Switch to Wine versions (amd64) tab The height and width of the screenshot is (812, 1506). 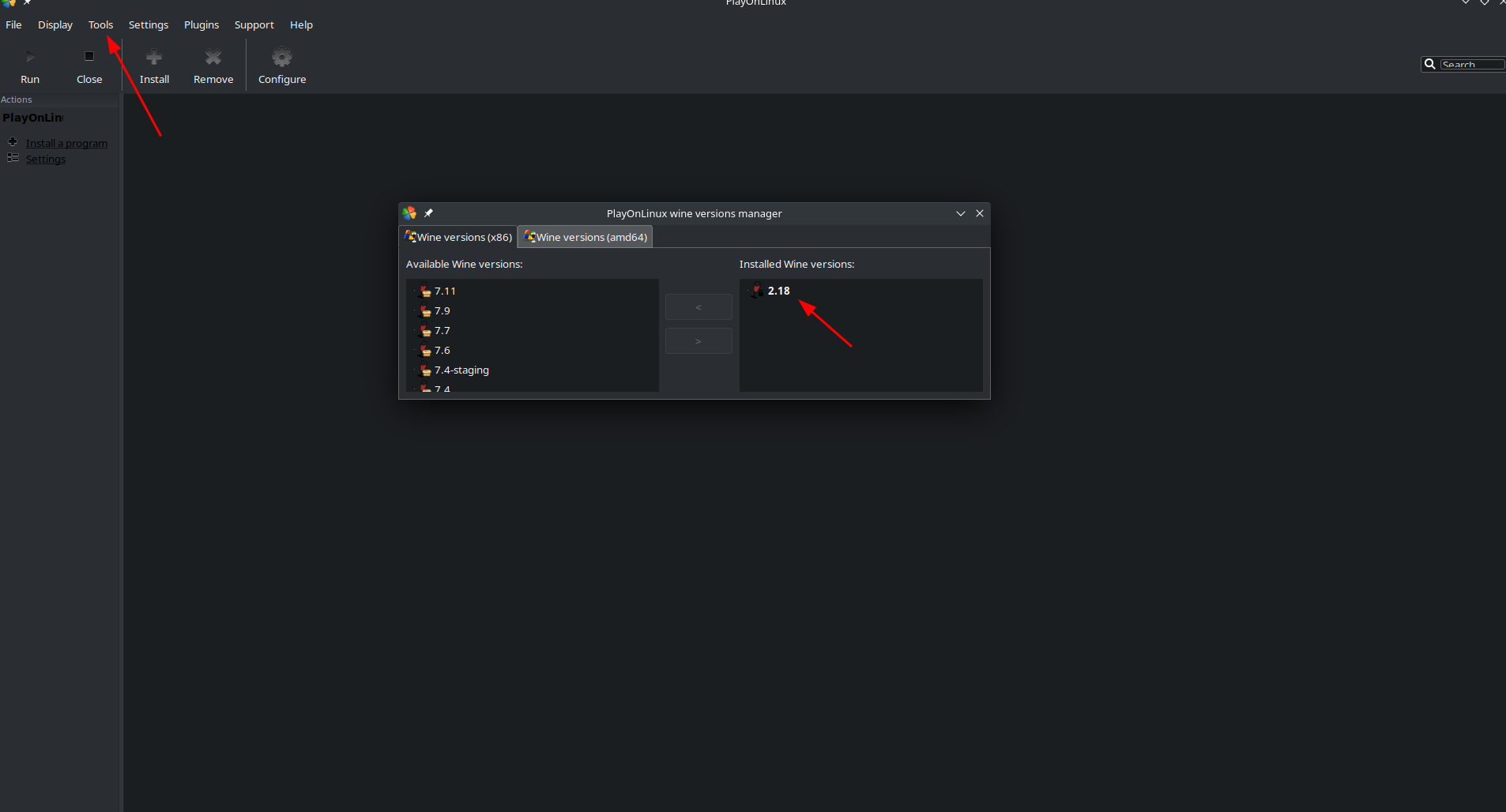click(x=585, y=237)
